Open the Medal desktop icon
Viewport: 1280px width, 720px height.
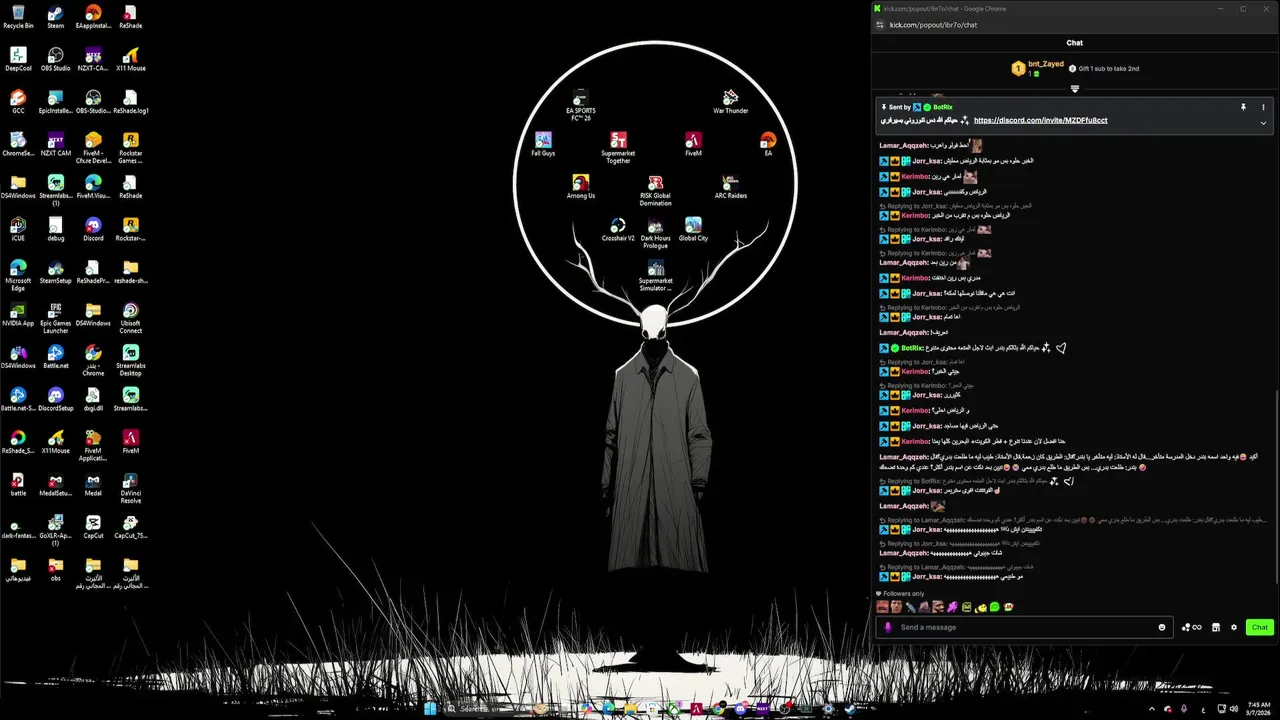(93, 484)
